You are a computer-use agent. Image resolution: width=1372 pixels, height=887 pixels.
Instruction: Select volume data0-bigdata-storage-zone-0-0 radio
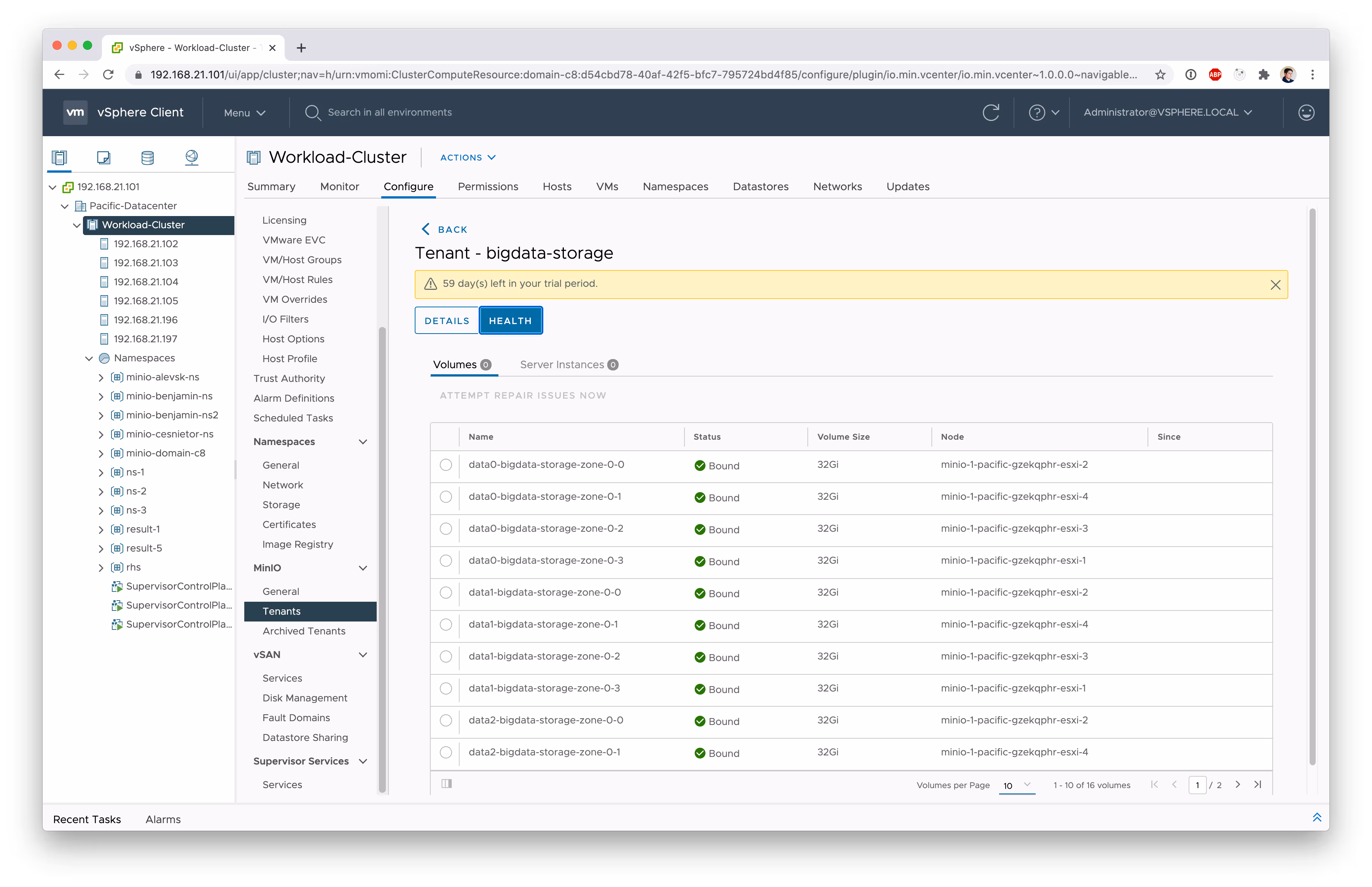coord(446,466)
